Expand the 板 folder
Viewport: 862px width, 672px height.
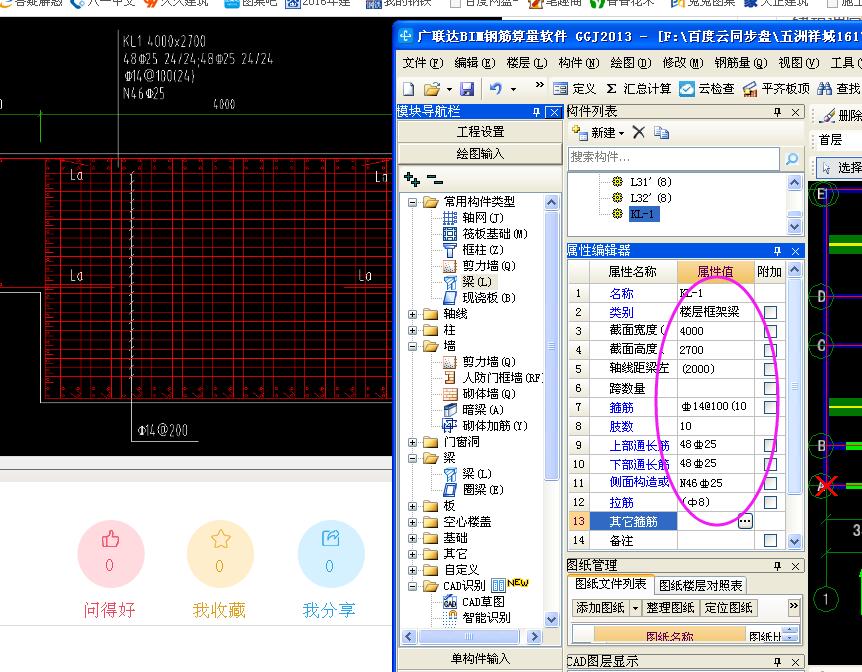(x=412, y=506)
